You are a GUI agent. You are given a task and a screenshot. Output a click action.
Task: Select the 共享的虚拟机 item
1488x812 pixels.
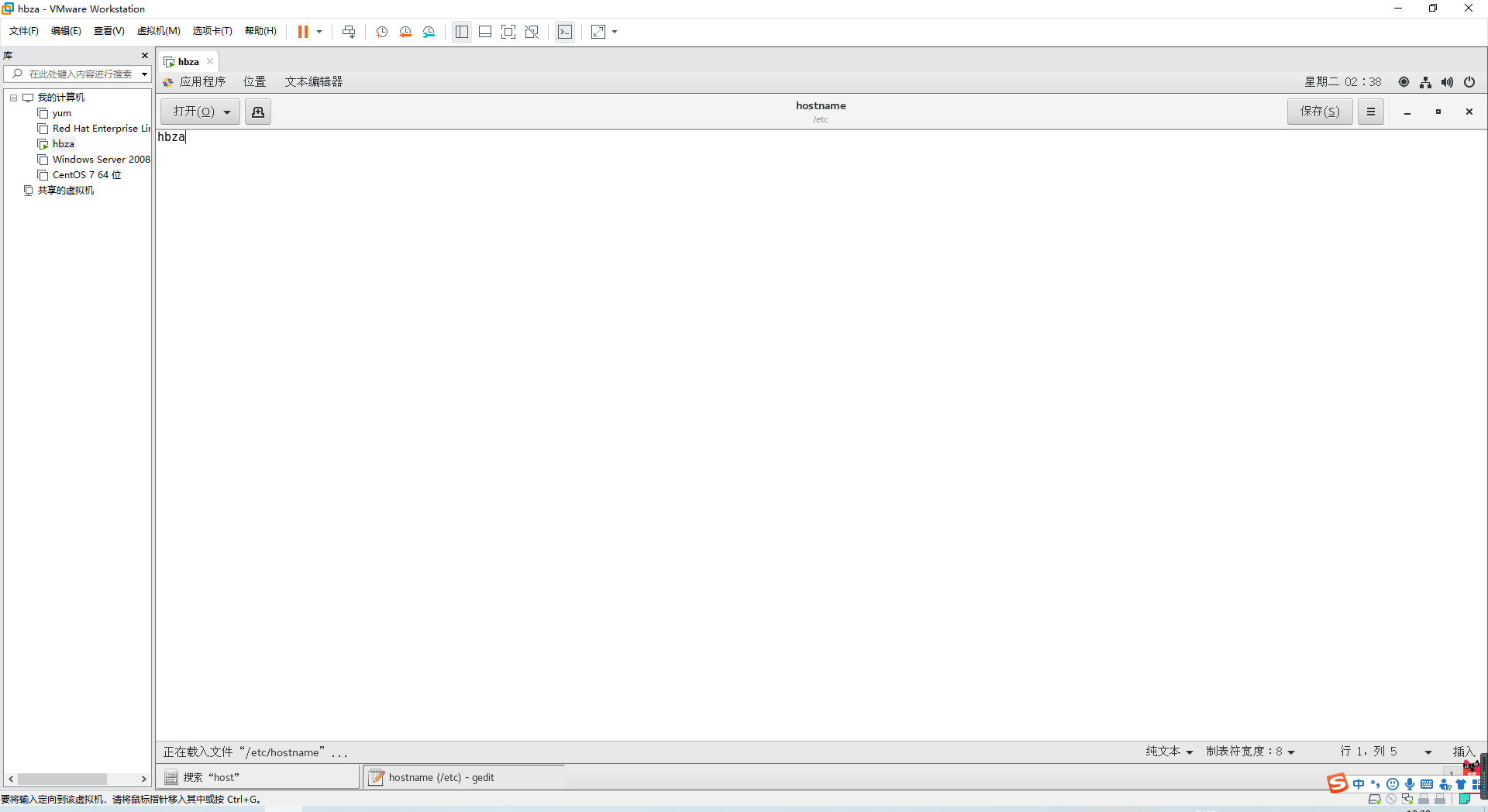59,191
